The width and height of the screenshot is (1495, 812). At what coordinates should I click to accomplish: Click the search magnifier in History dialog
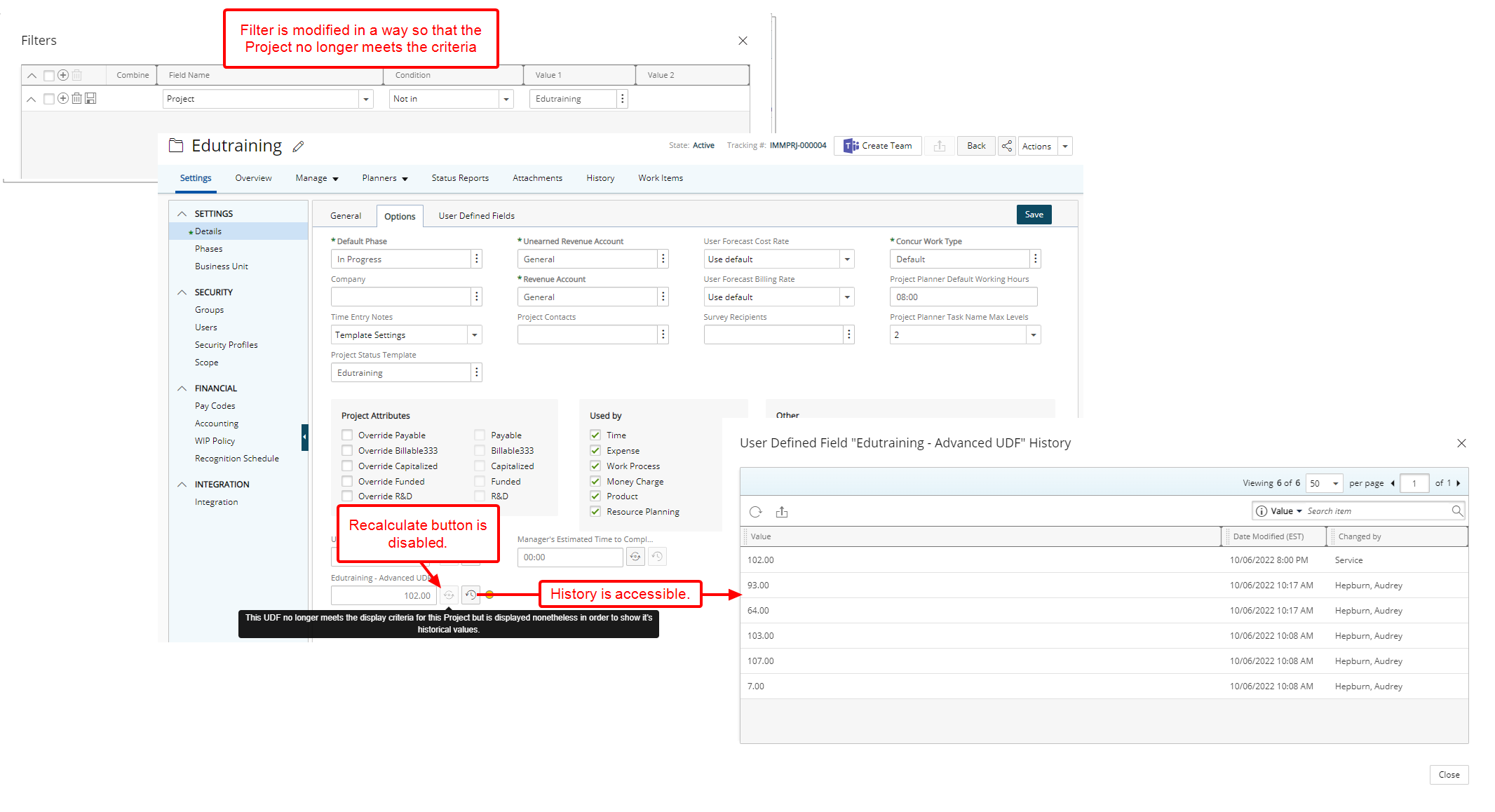1457,511
